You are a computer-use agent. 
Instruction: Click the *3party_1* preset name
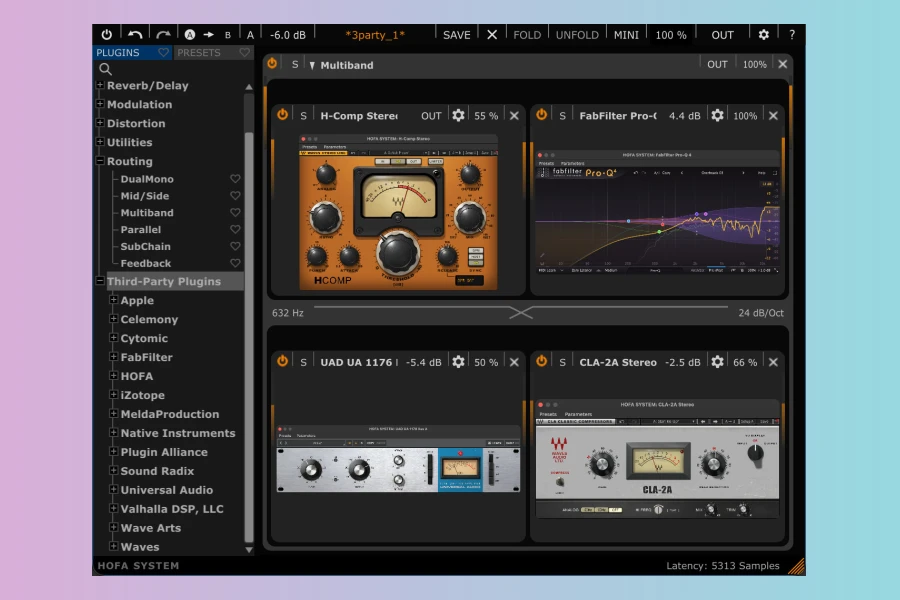coord(375,35)
